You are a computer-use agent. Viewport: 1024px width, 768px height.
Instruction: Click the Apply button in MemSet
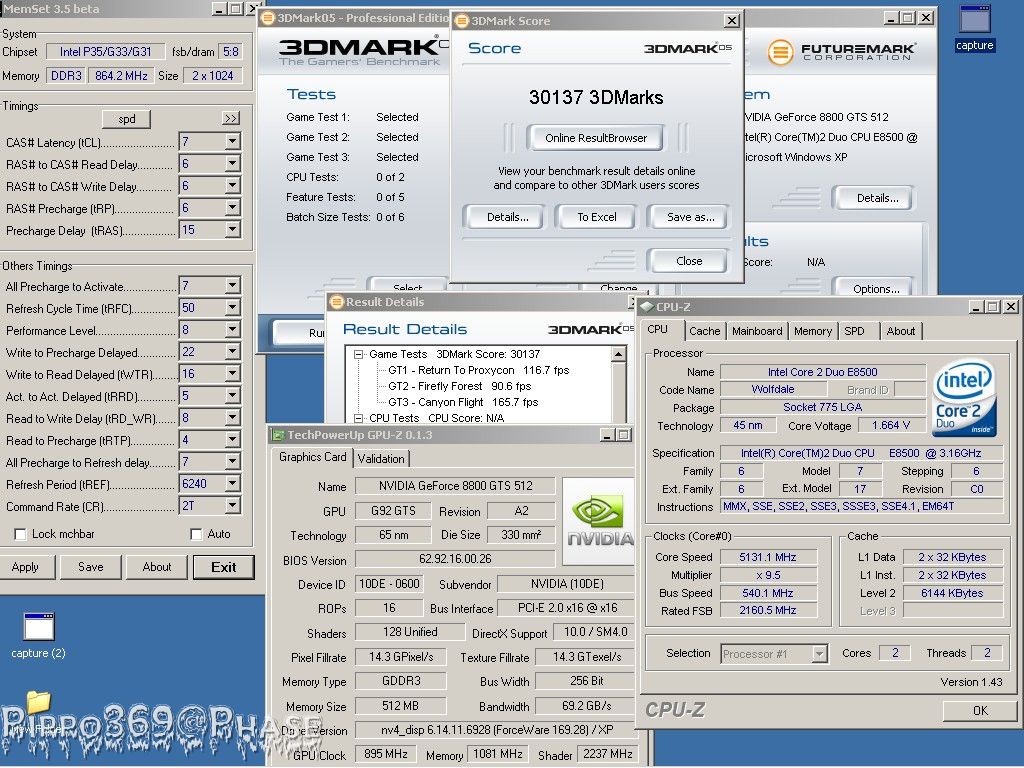tap(25, 567)
